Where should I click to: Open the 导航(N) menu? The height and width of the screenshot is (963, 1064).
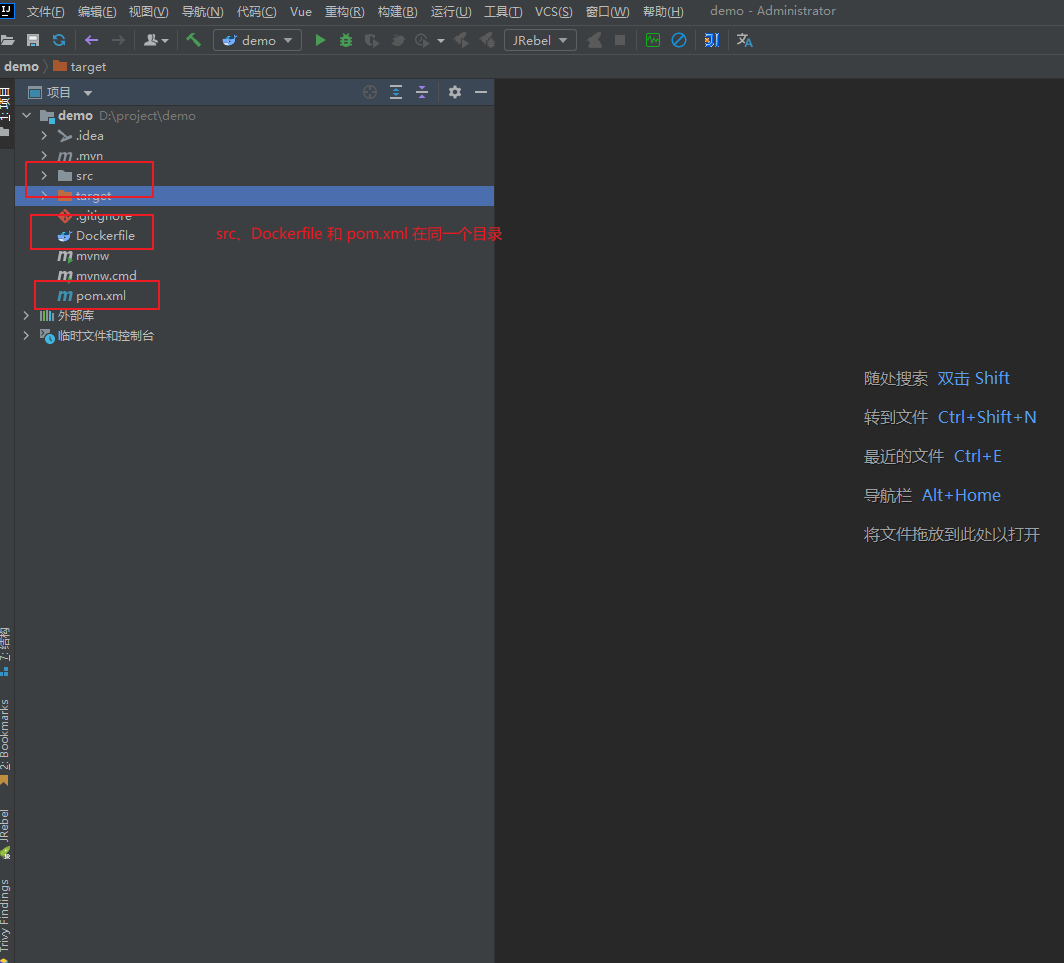[202, 12]
